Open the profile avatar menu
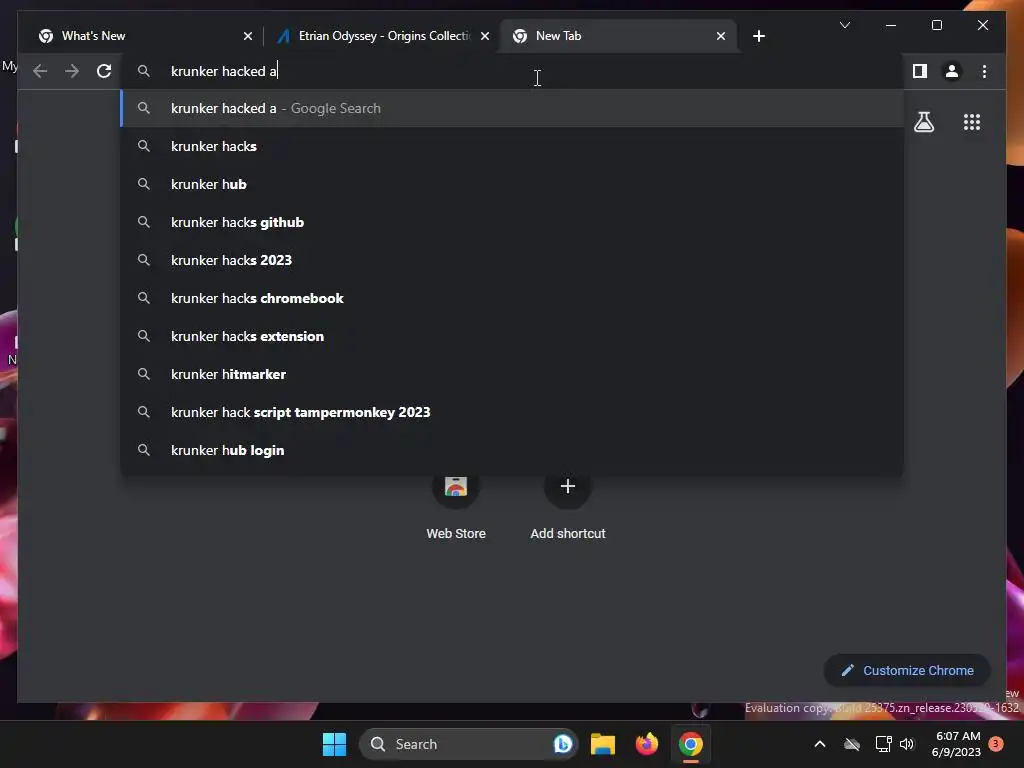The height and width of the screenshot is (768, 1024). click(x=952, y=71)
